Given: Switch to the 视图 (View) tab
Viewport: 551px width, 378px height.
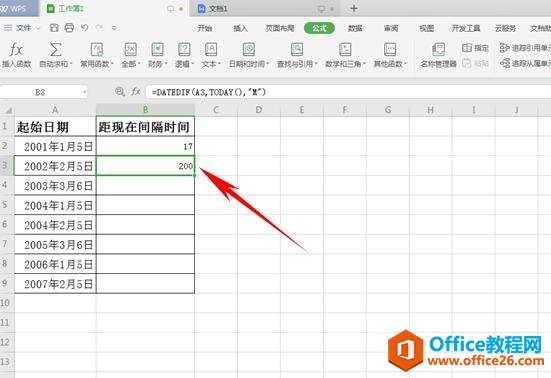Looking at the screenshot, I should [x=427, y=28].
